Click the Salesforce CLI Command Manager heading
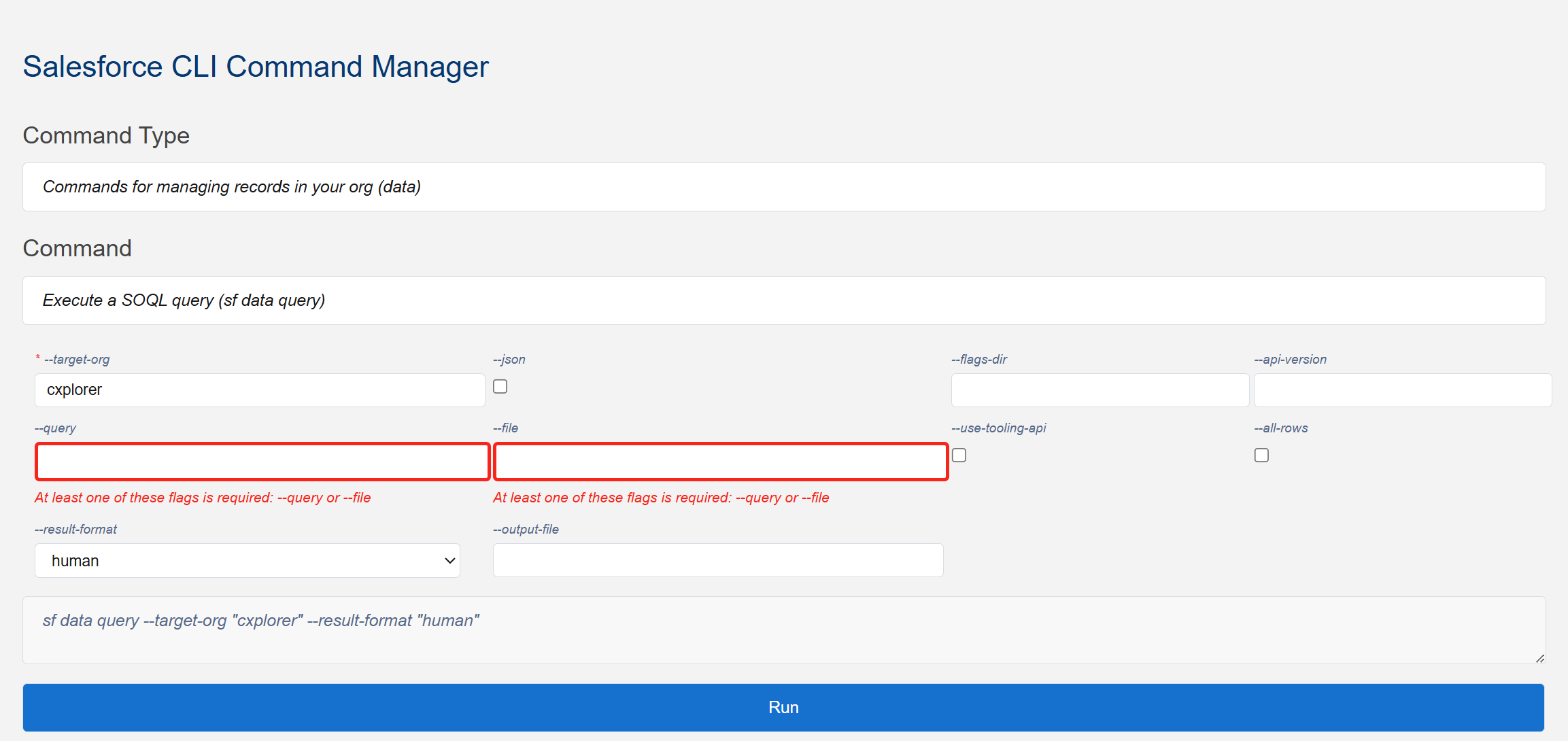This screenshot has height=741, width=1568. click(256, 67)
